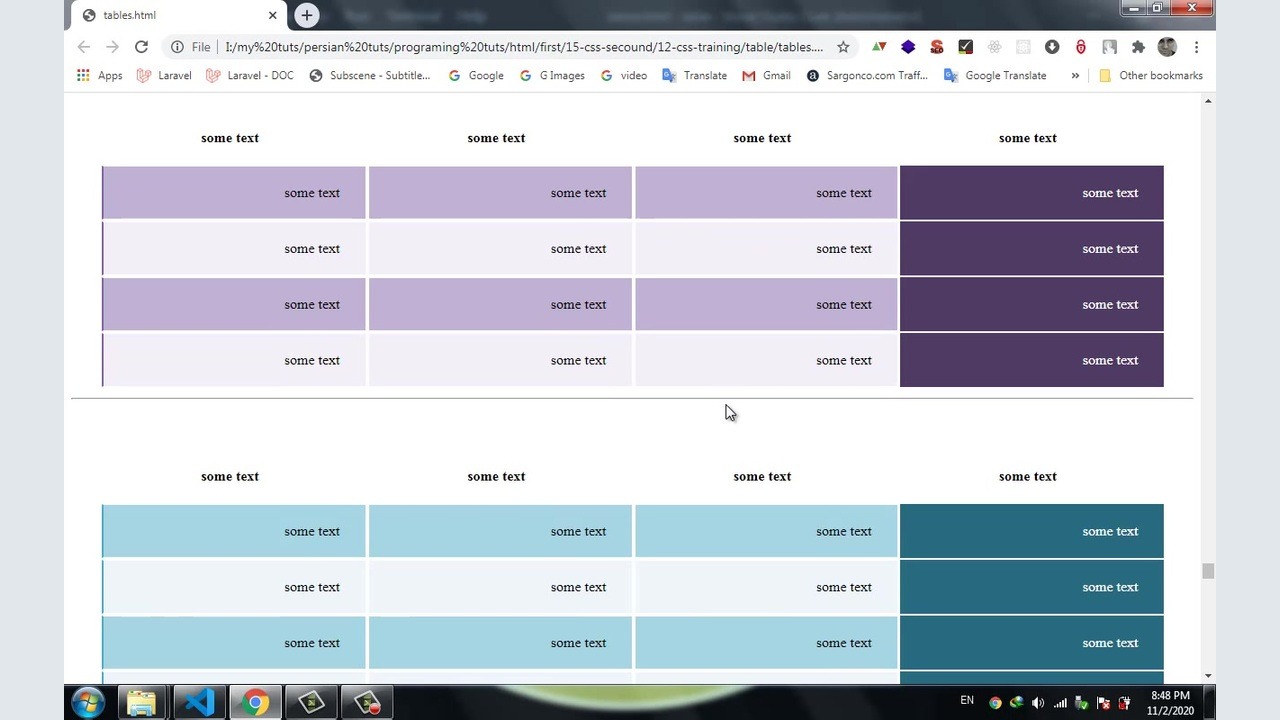Open the taskbar app with red record dot
Screen dimensions: 1280x720
[367, 703]
